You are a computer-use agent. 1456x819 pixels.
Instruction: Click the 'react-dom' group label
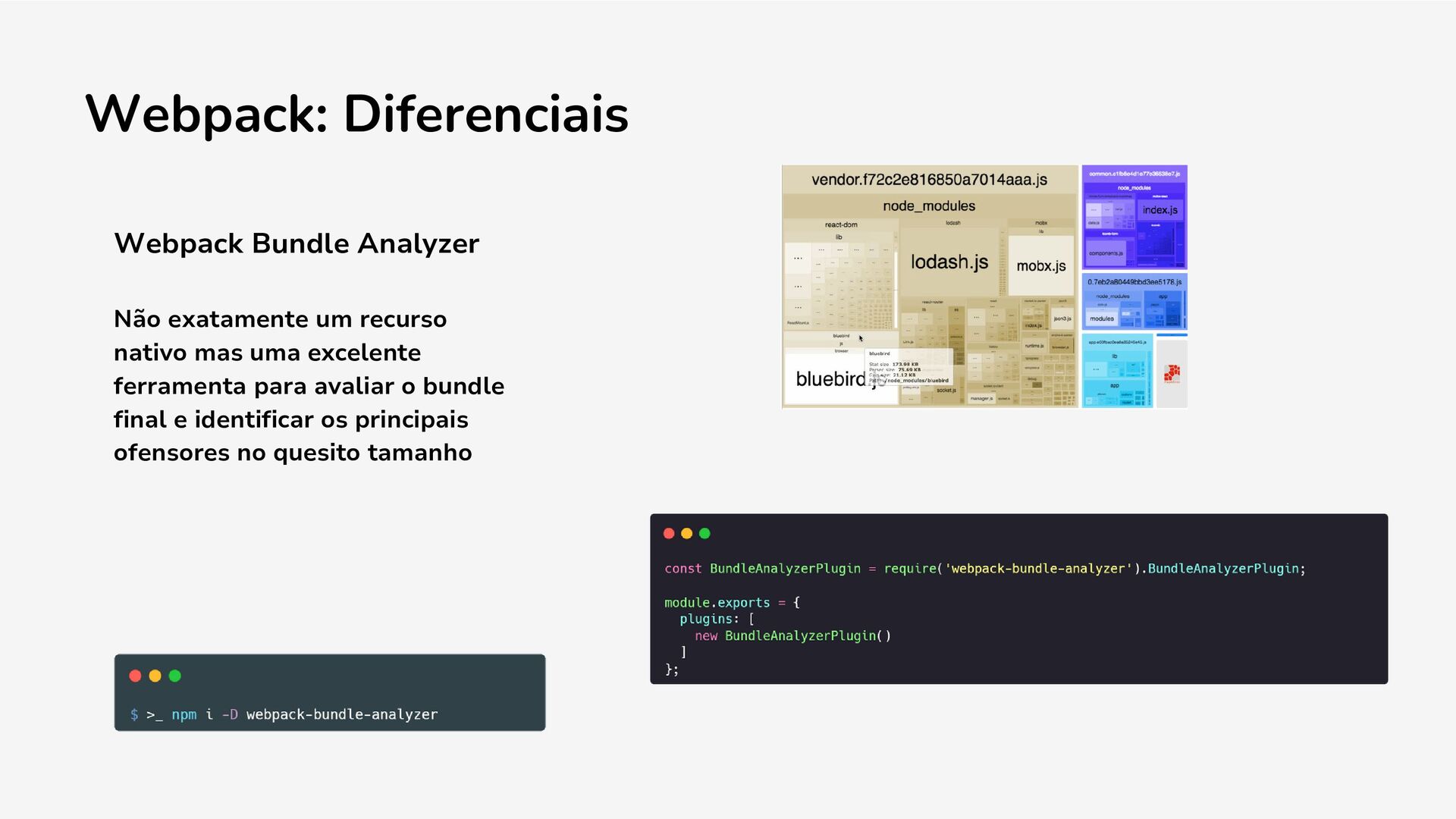[841, 224]
